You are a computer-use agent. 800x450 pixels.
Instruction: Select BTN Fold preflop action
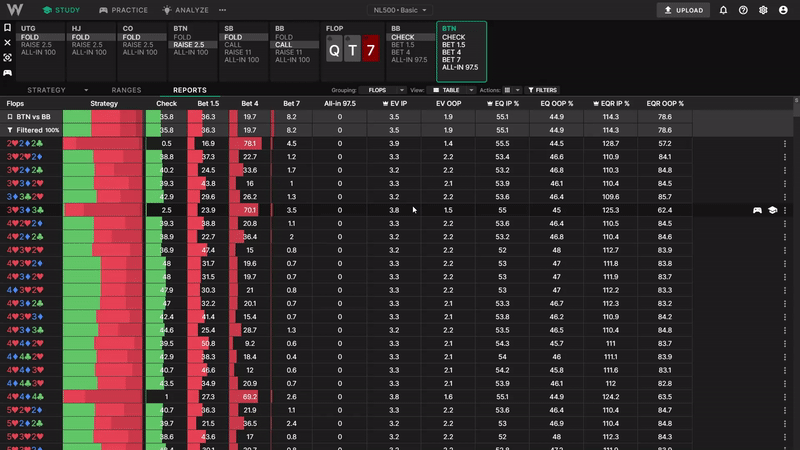(x=182, y=37)
